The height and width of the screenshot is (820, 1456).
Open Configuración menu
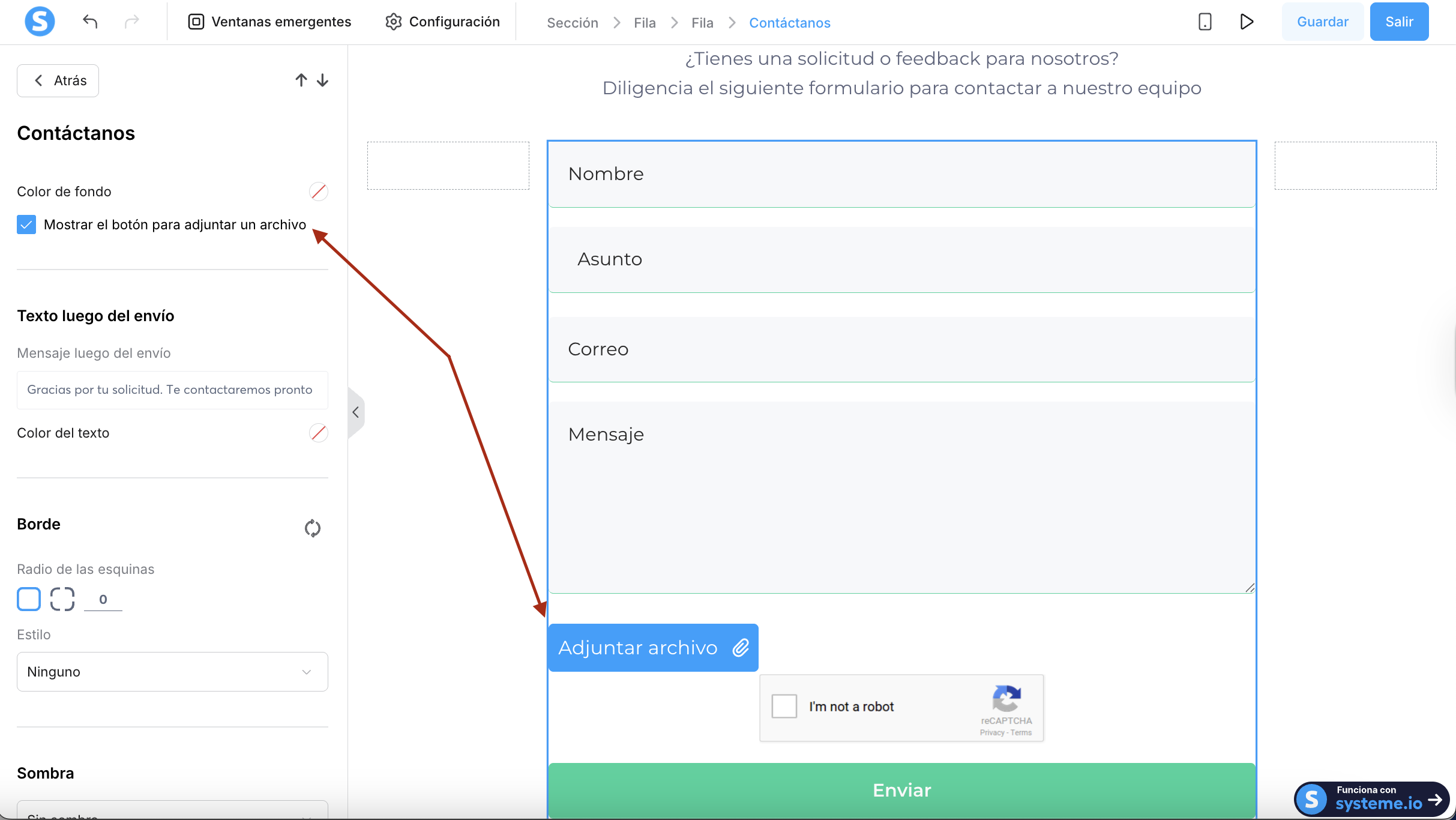tap(442, 22)
